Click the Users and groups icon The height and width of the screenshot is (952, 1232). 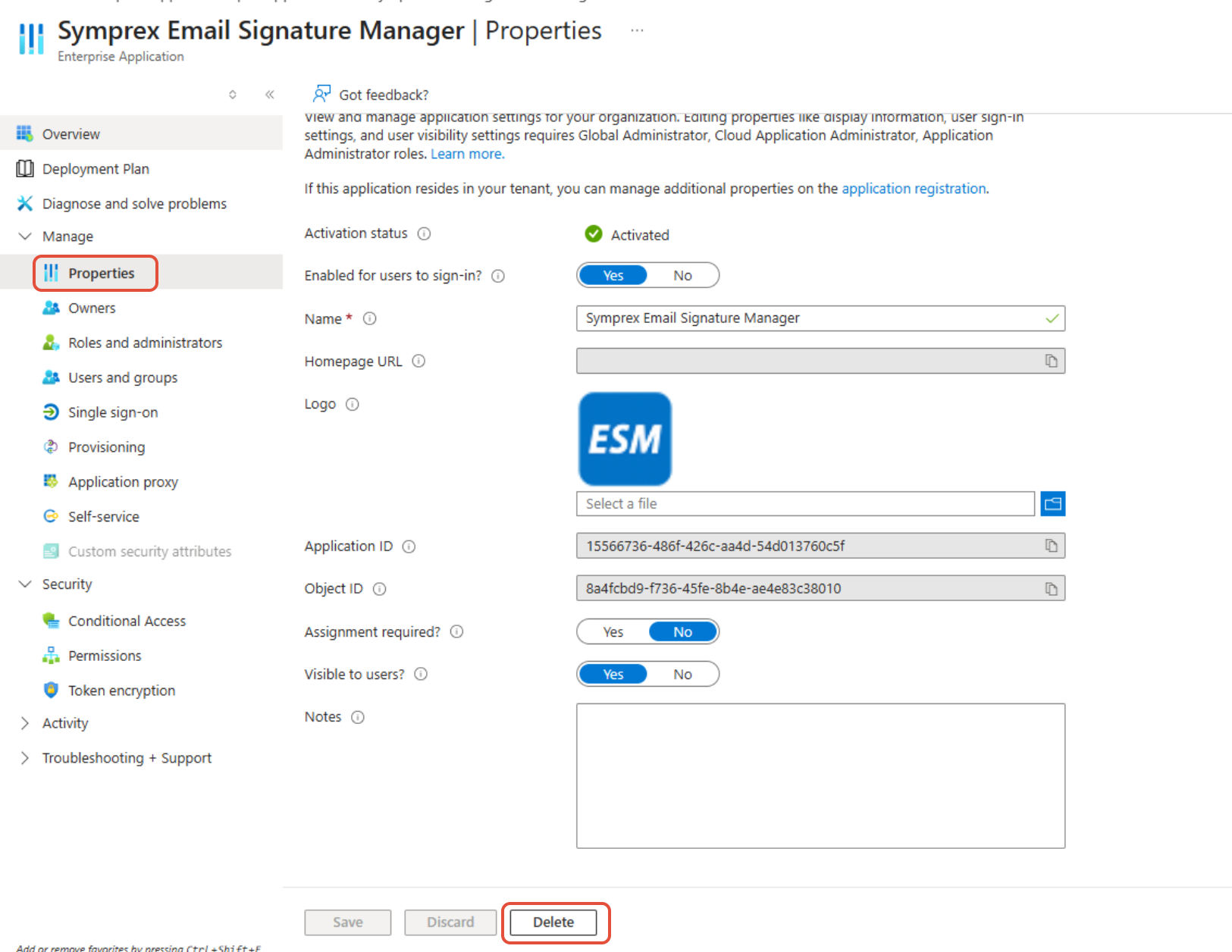pos(51,377)
